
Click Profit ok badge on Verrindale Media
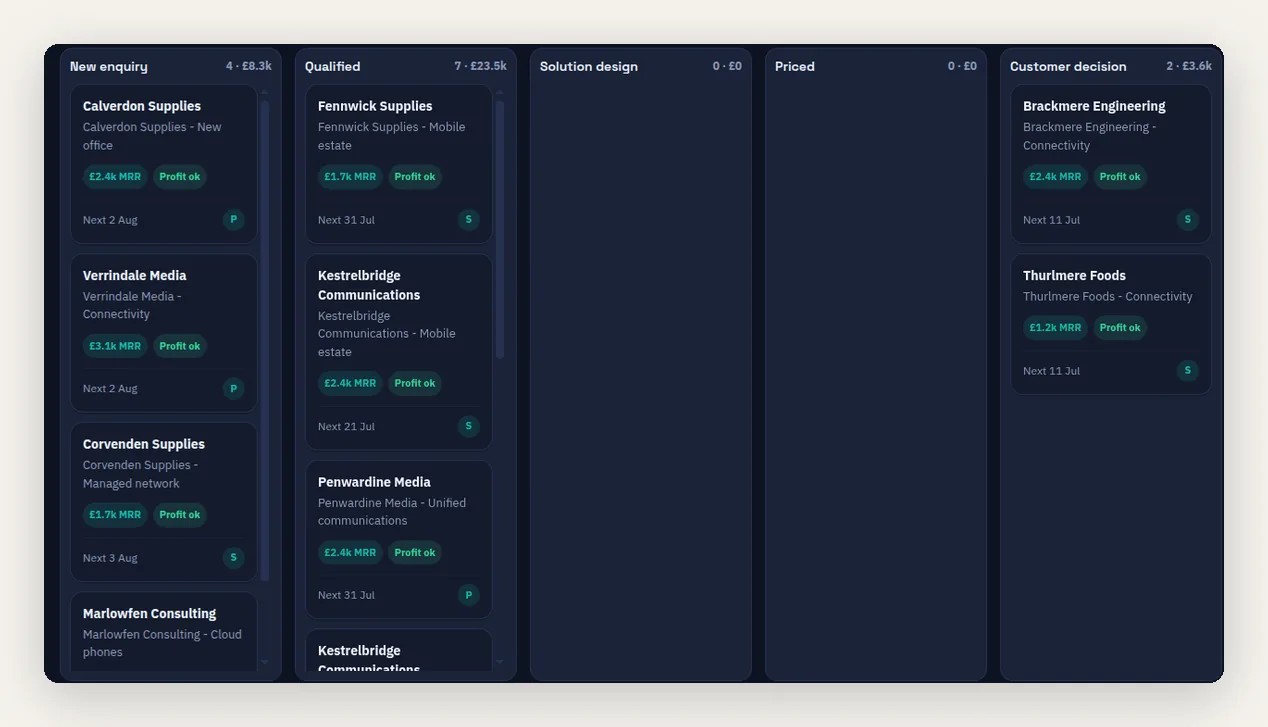[180, 346]
